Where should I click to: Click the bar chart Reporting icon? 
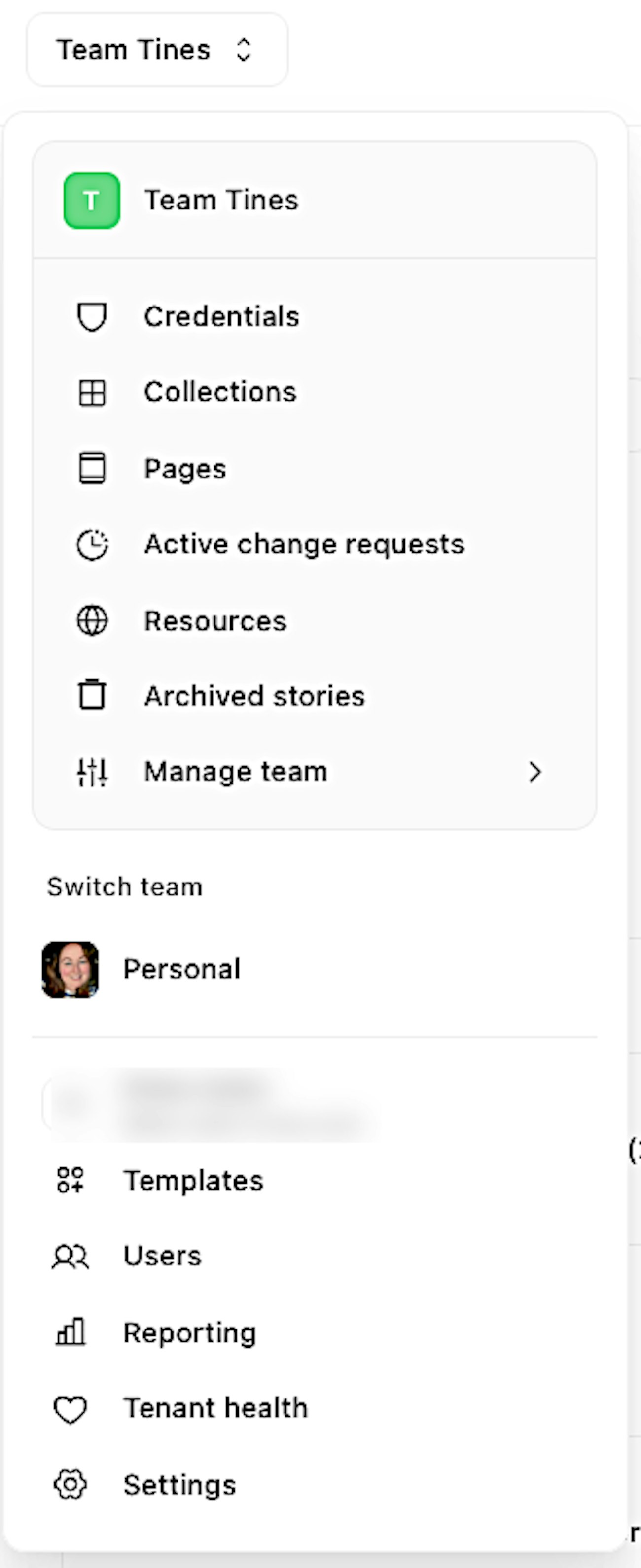(x=71, y=1332)
